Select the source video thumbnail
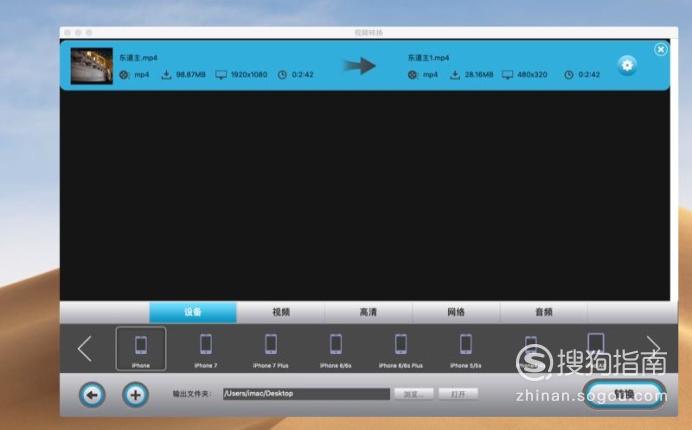Screen dimensions: 692x430 [x=92, y=66]
